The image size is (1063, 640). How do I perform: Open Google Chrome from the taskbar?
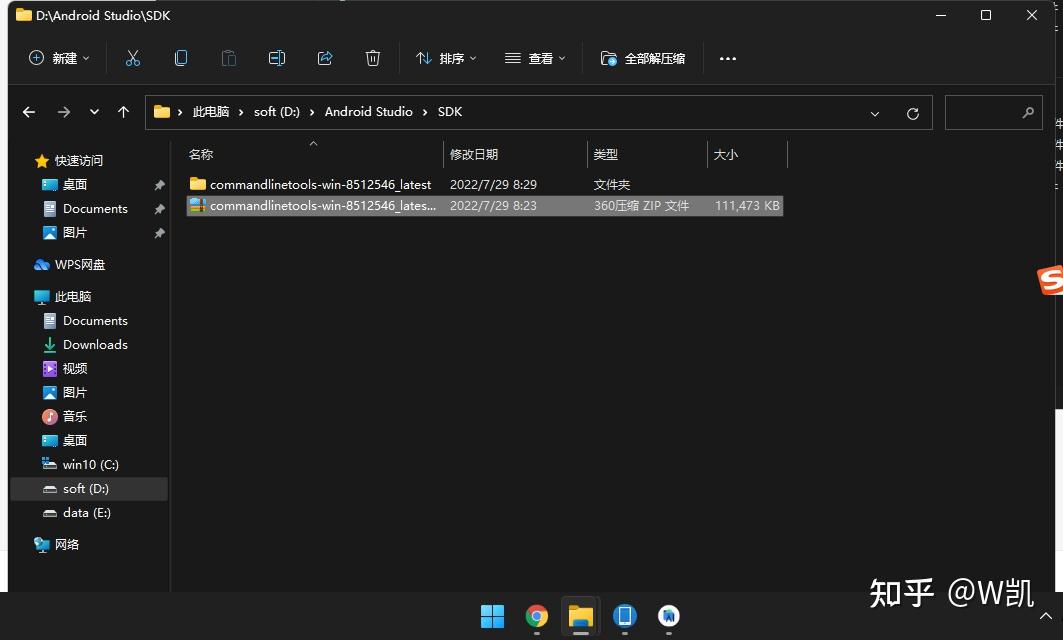pos(536,616)
